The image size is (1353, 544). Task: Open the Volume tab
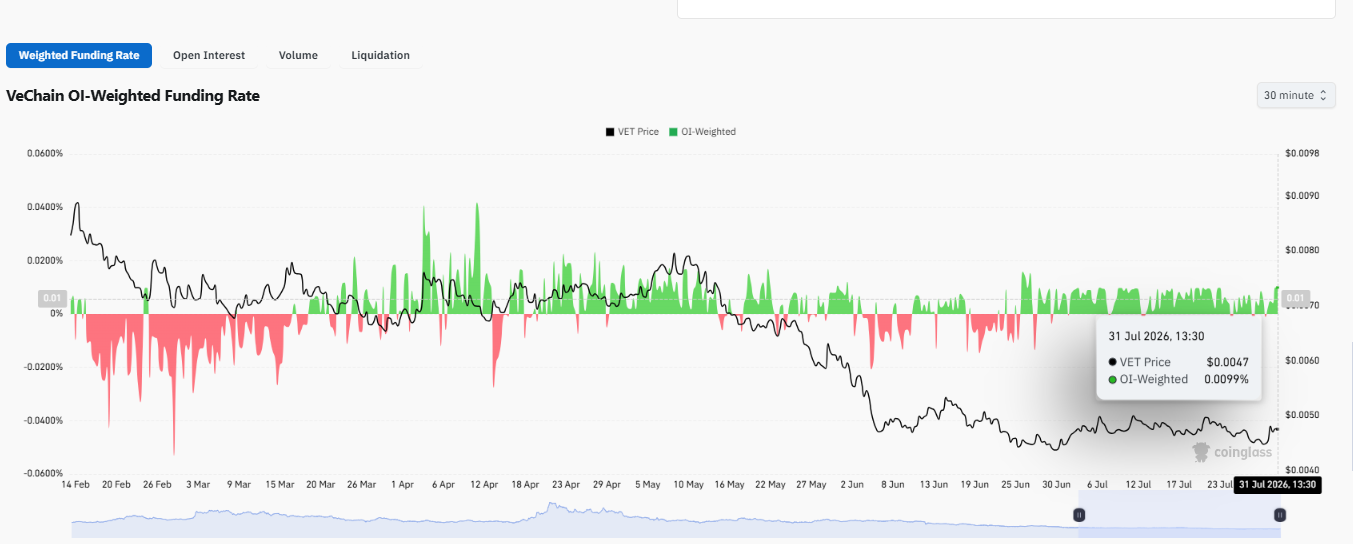[298, 55]
